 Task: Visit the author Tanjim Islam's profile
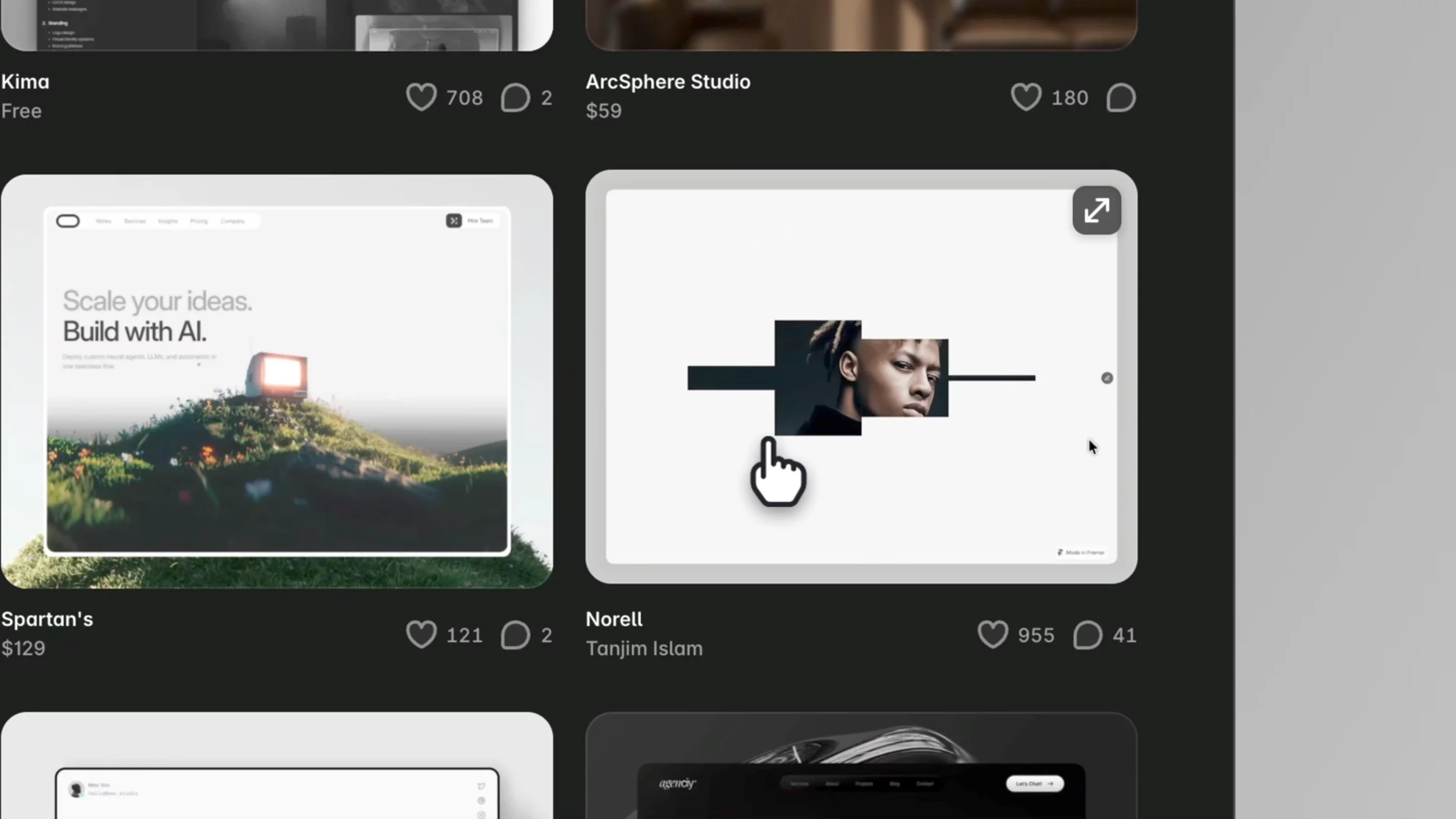[645, 648]
